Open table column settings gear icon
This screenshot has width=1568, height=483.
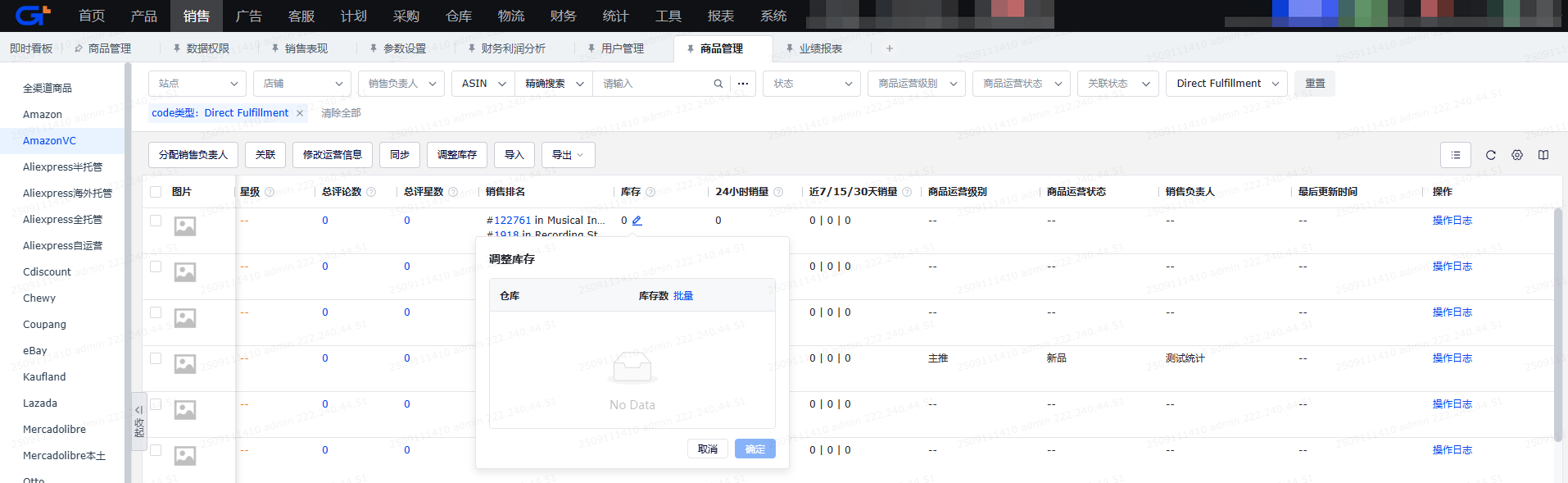pos(1516,155)
